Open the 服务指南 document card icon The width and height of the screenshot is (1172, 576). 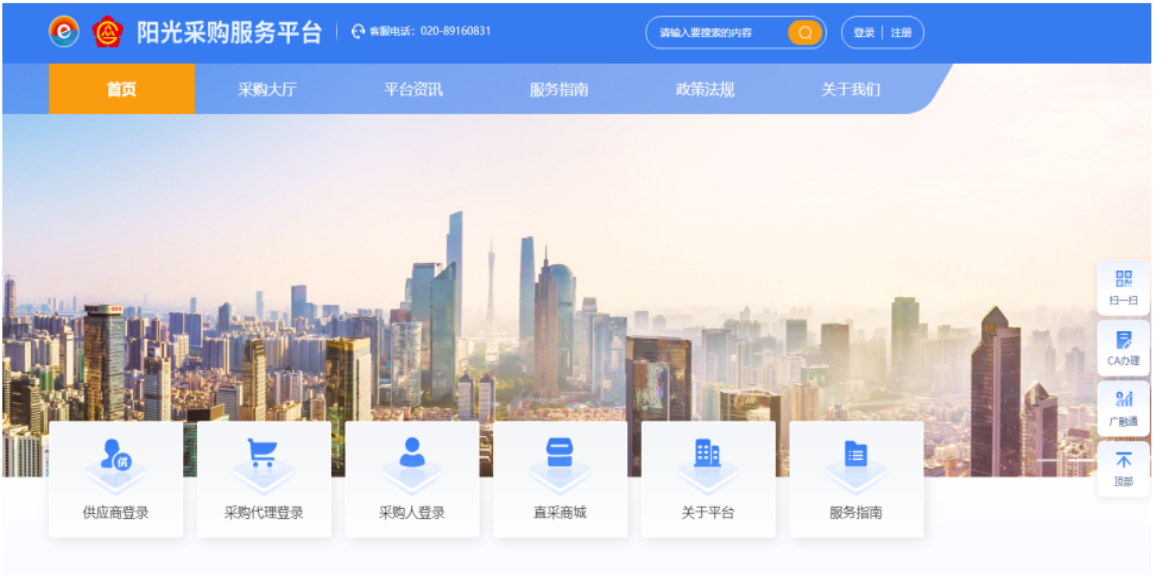(856, 454)
